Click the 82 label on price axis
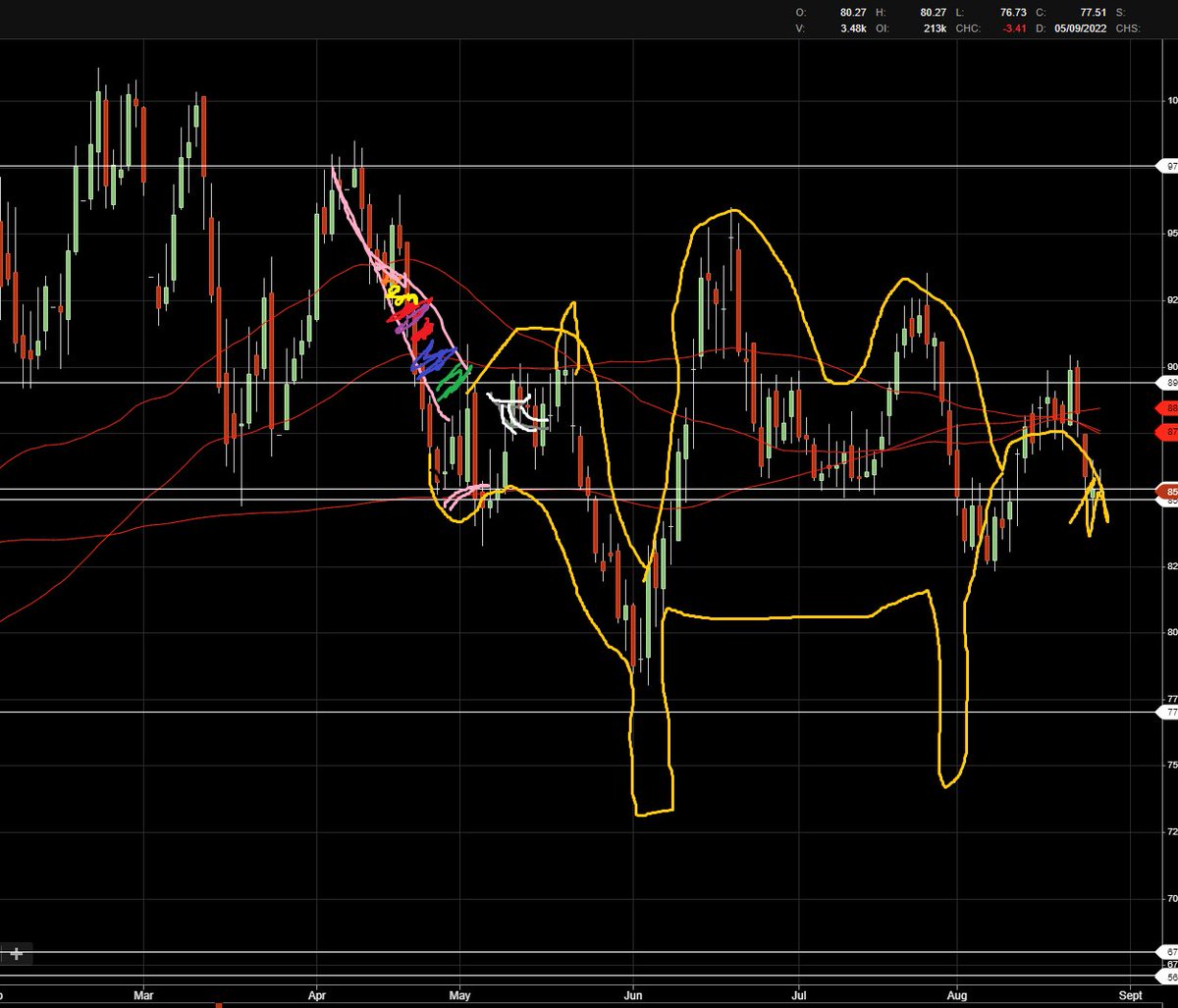 click(1171, 566)
